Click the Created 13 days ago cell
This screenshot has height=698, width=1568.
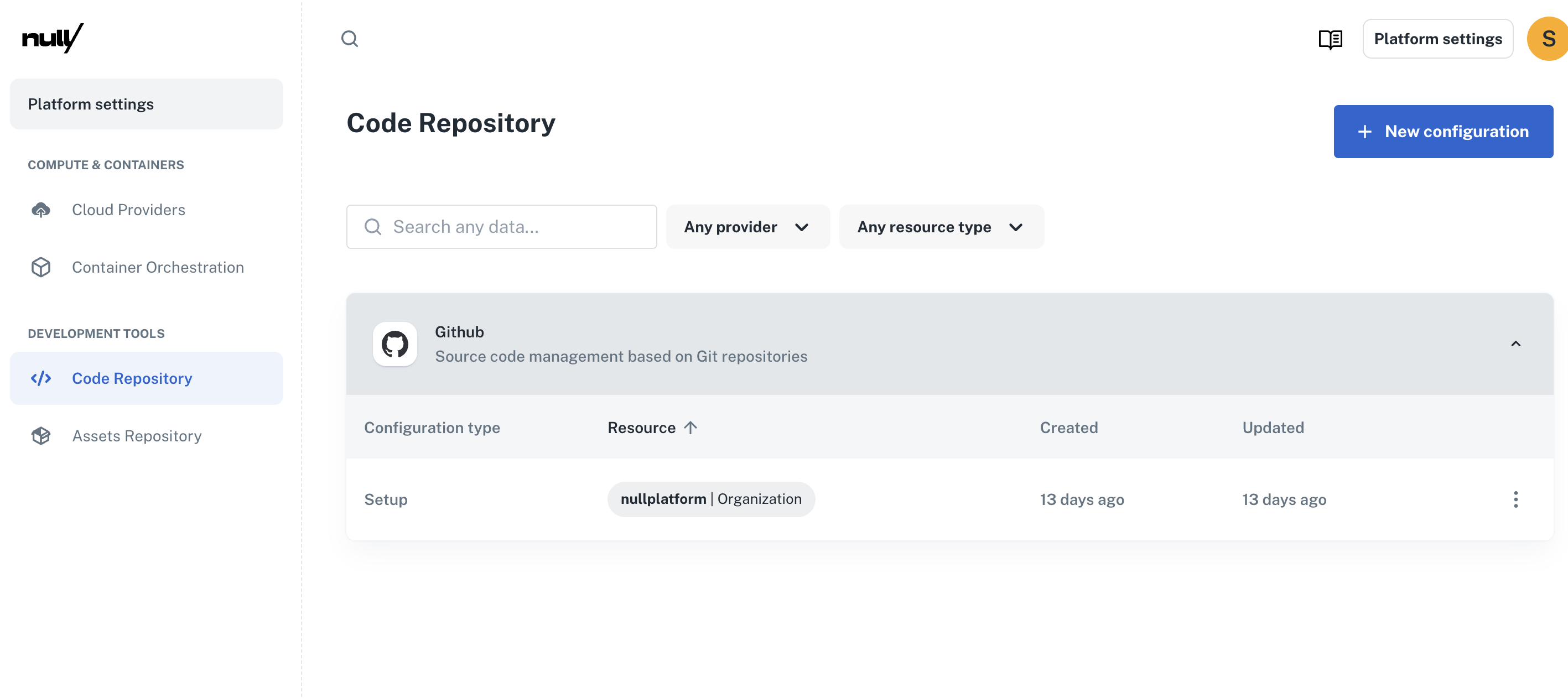click(1082, 499)
